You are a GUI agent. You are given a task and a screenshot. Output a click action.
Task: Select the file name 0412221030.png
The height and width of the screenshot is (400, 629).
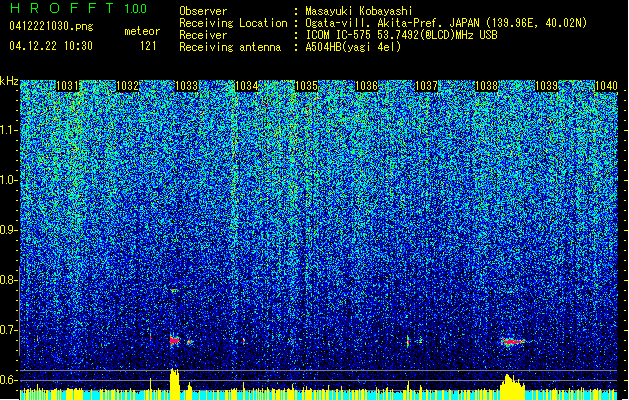point(51,26)
